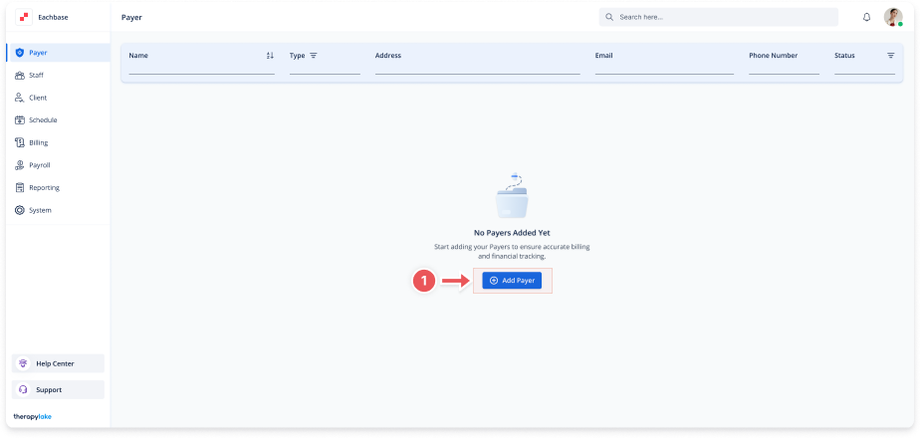Click the Support button

pos(58,390)
